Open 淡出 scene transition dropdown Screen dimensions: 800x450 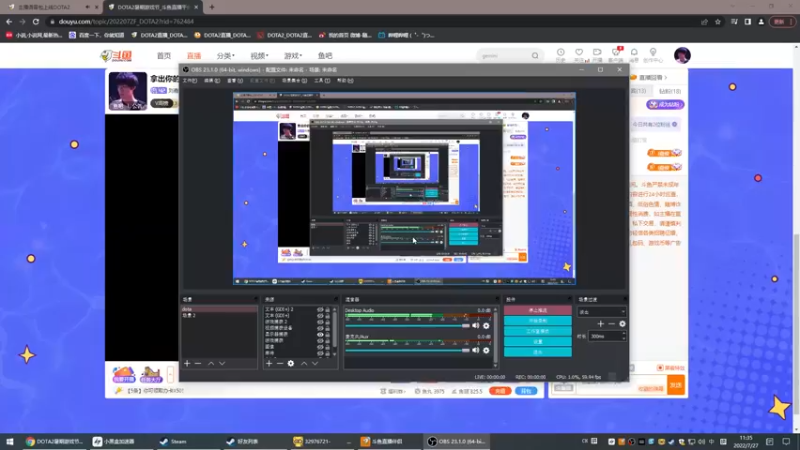pyautogui.click(x=602, y=312)
